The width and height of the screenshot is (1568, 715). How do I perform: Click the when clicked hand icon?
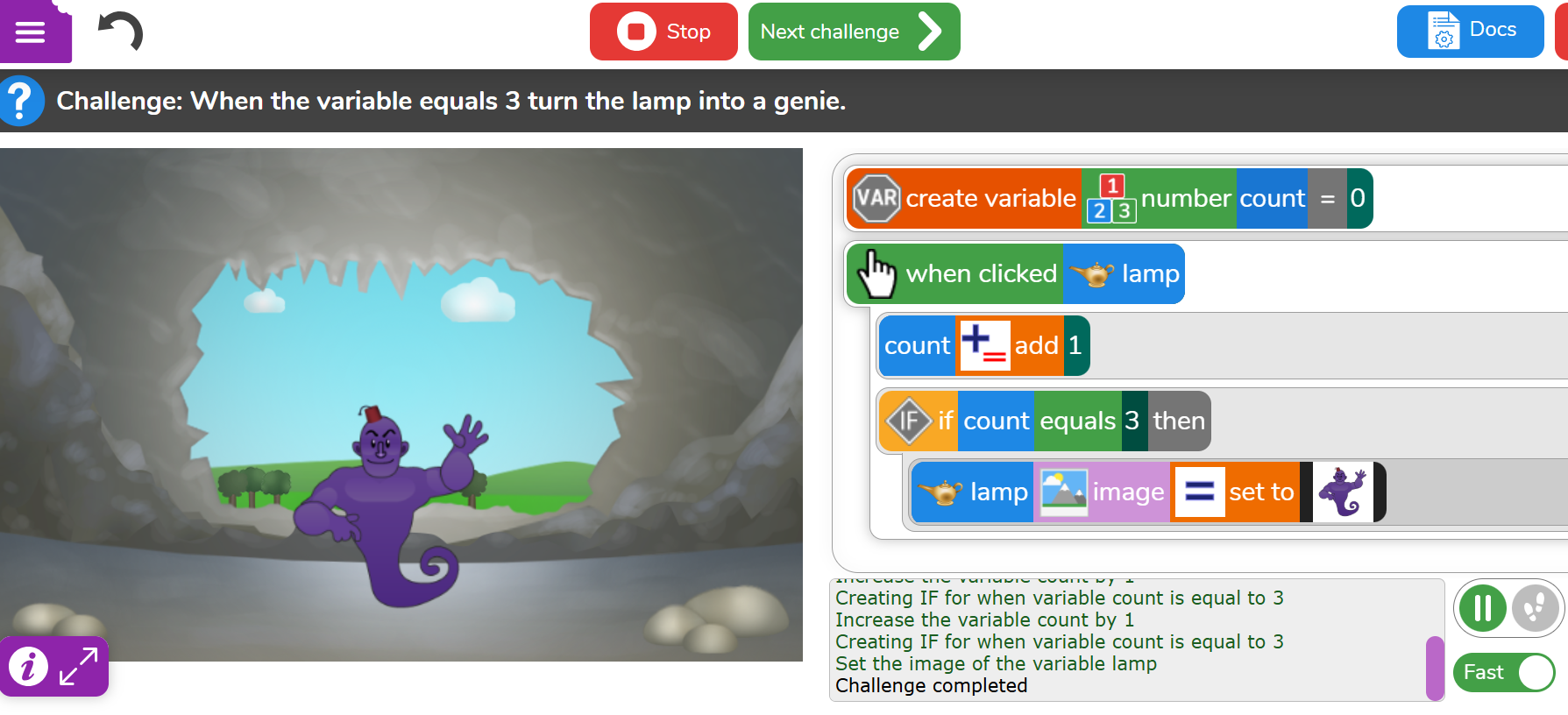click(x=876, y=274)
